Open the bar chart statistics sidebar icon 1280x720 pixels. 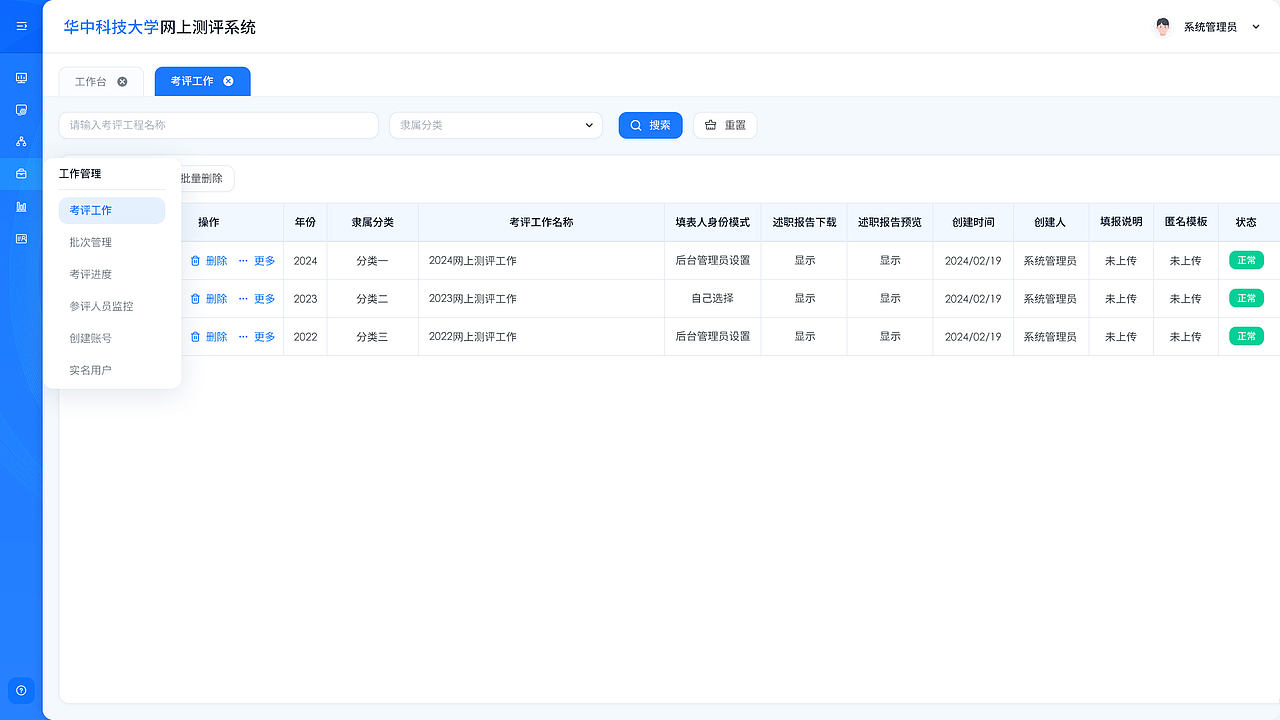click(21, 206)
